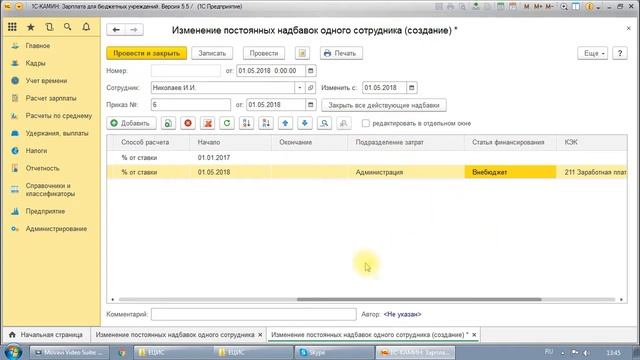Open Отчетность section in sidebar

click(x=42, y=168)
